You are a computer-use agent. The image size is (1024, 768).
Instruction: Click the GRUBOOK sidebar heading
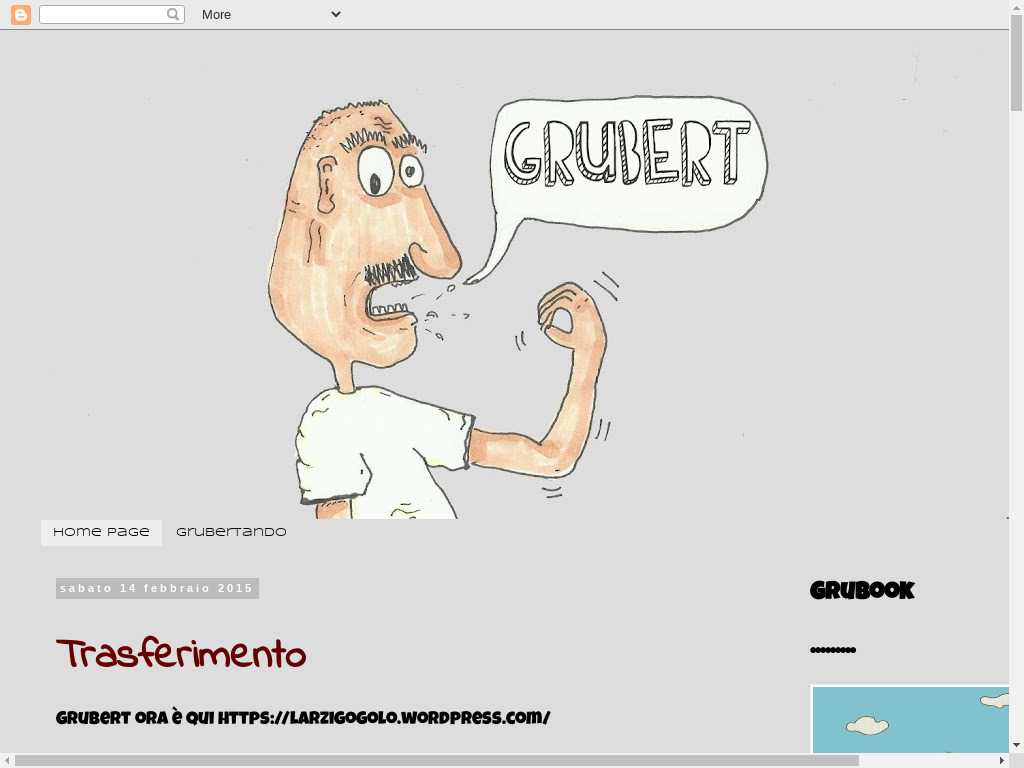point(862,591)
